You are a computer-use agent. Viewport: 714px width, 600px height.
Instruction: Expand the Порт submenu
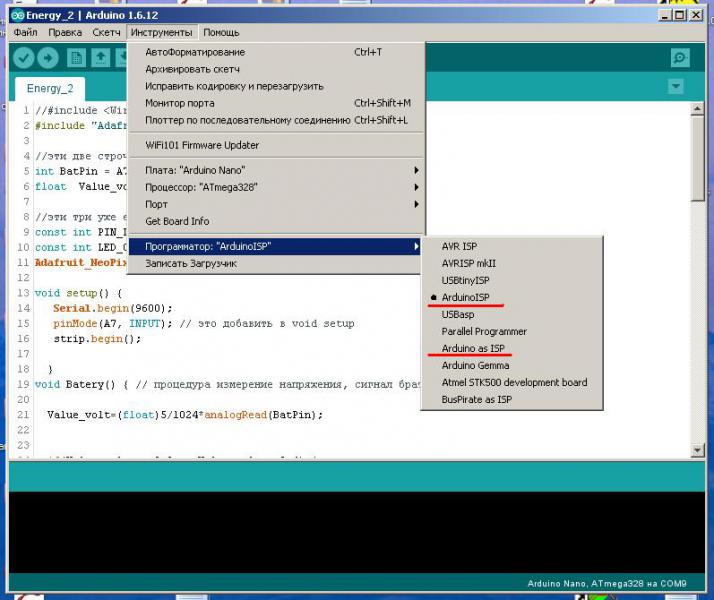[x=276, y=204]
